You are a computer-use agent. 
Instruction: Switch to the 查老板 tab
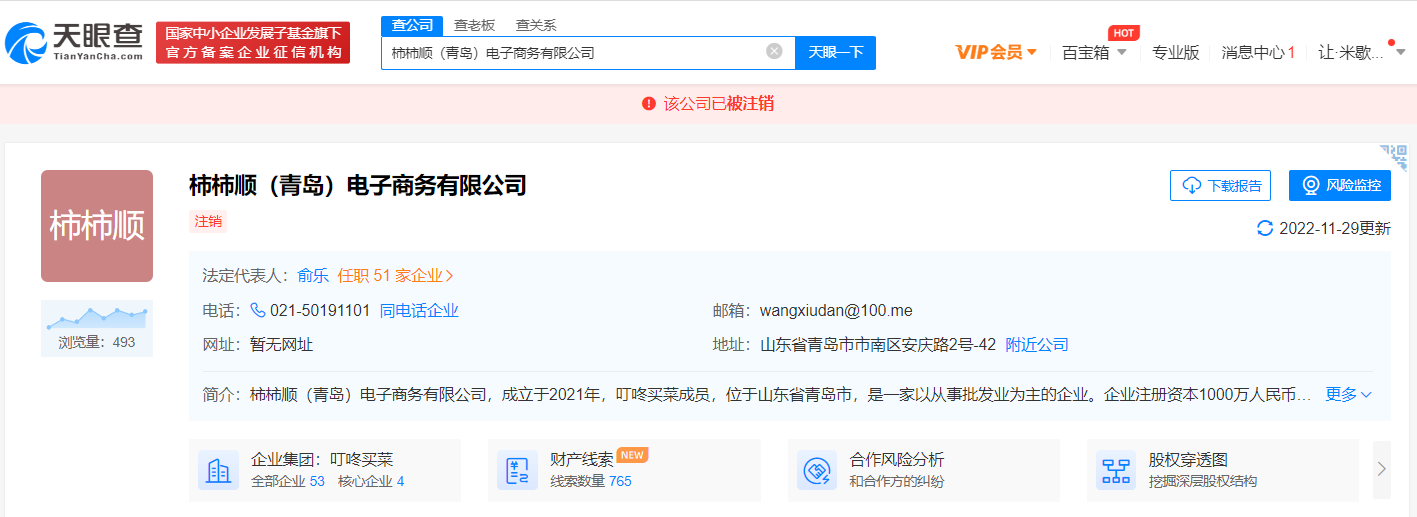474,25
